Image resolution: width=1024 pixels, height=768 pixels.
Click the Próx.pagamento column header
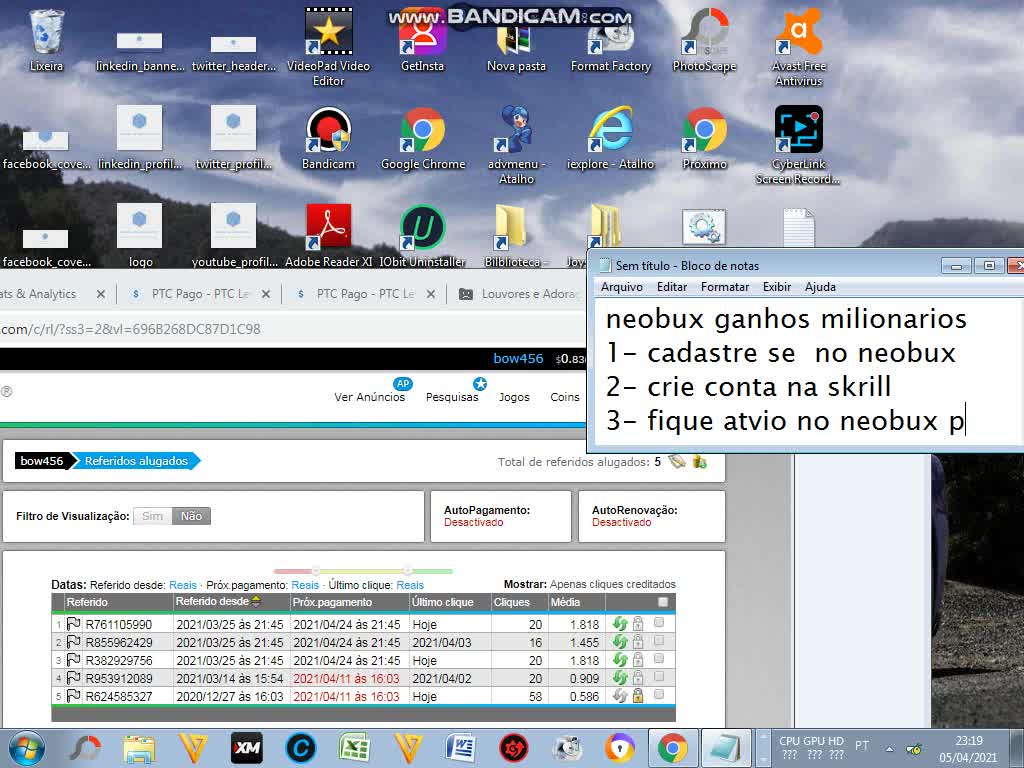(x=332, y=602)
